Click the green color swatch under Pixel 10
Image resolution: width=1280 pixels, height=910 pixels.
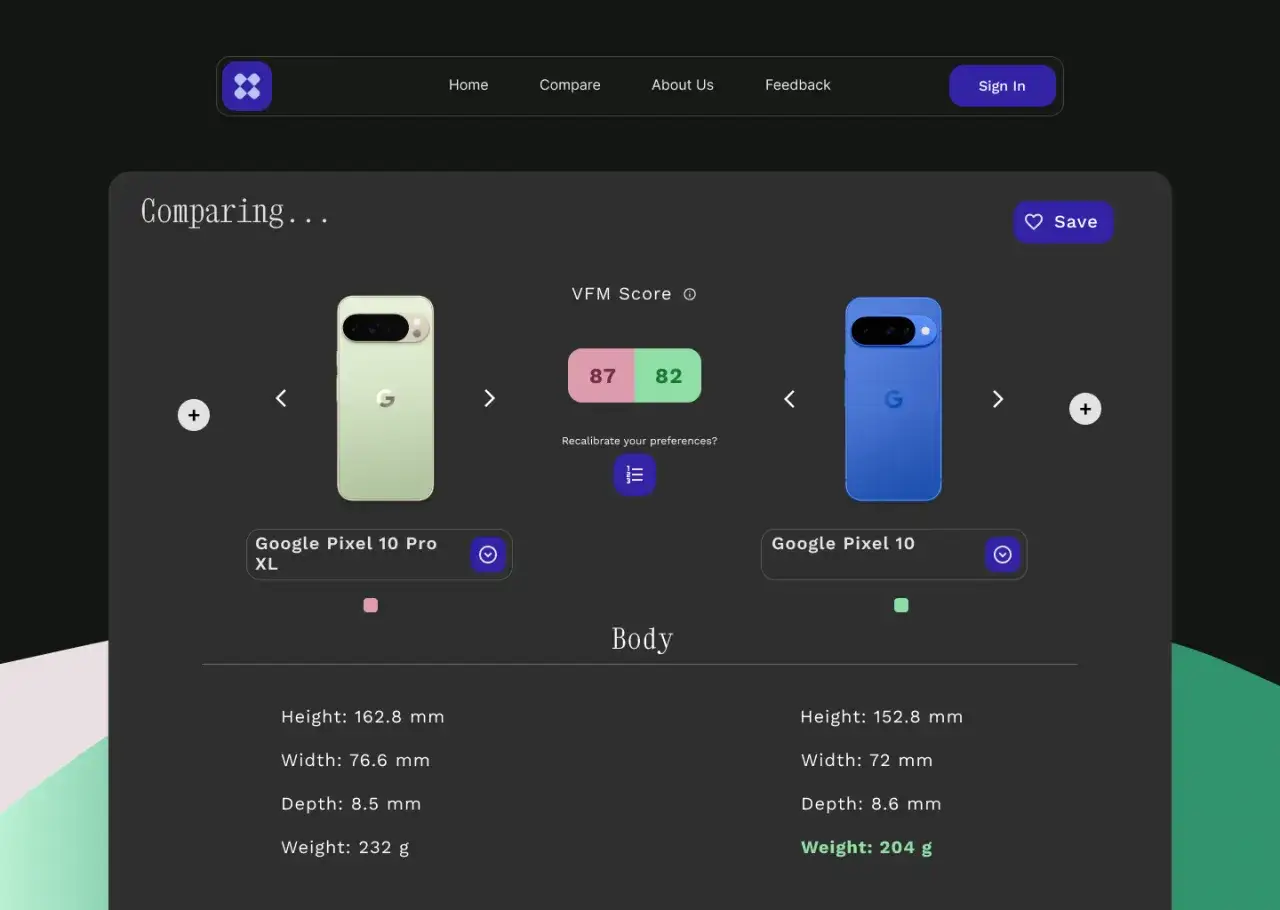pyautogui.click(x=901, y=605)
